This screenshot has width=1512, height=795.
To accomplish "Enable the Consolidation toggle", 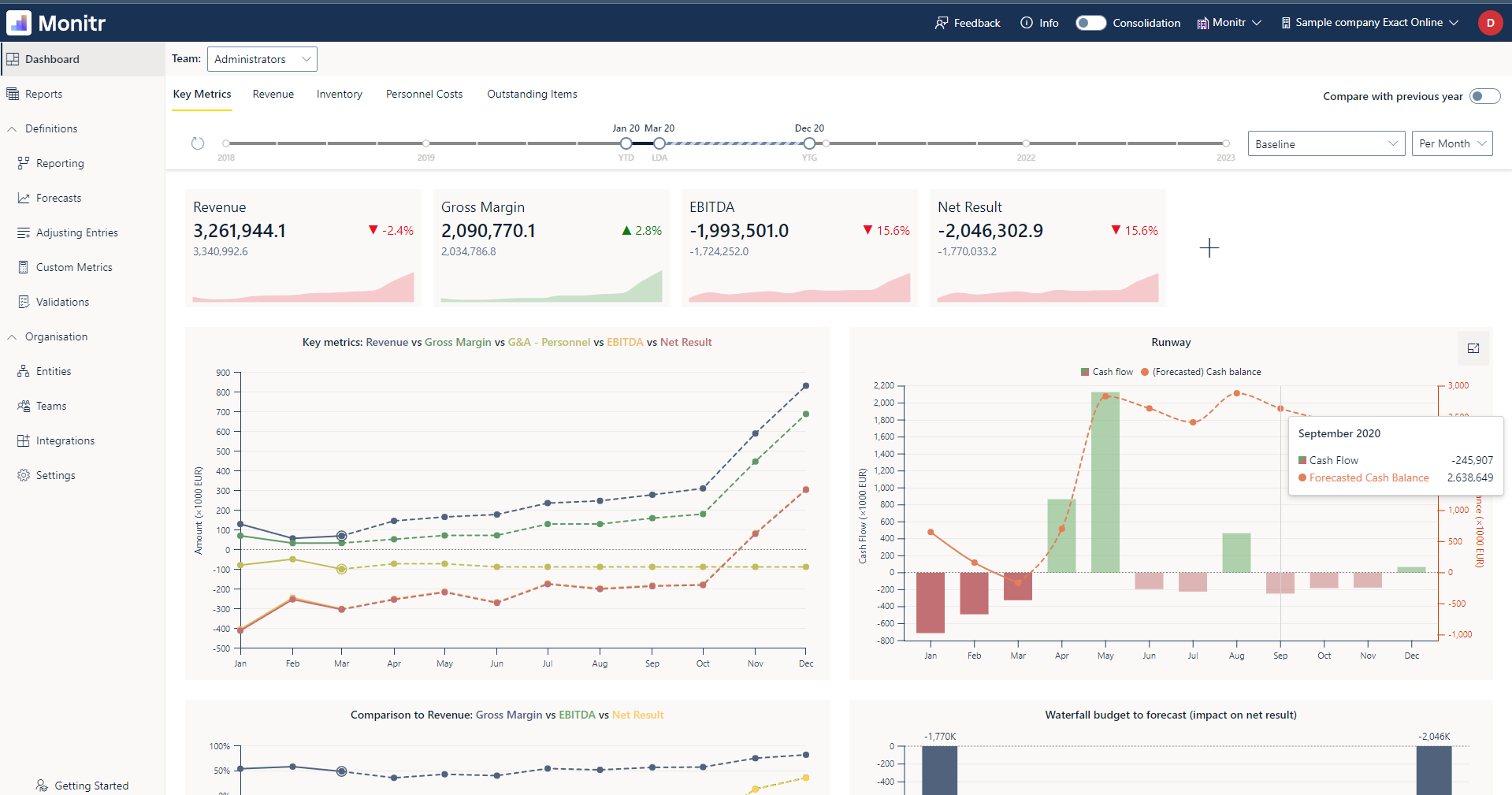I will (x=1090, y=23).
